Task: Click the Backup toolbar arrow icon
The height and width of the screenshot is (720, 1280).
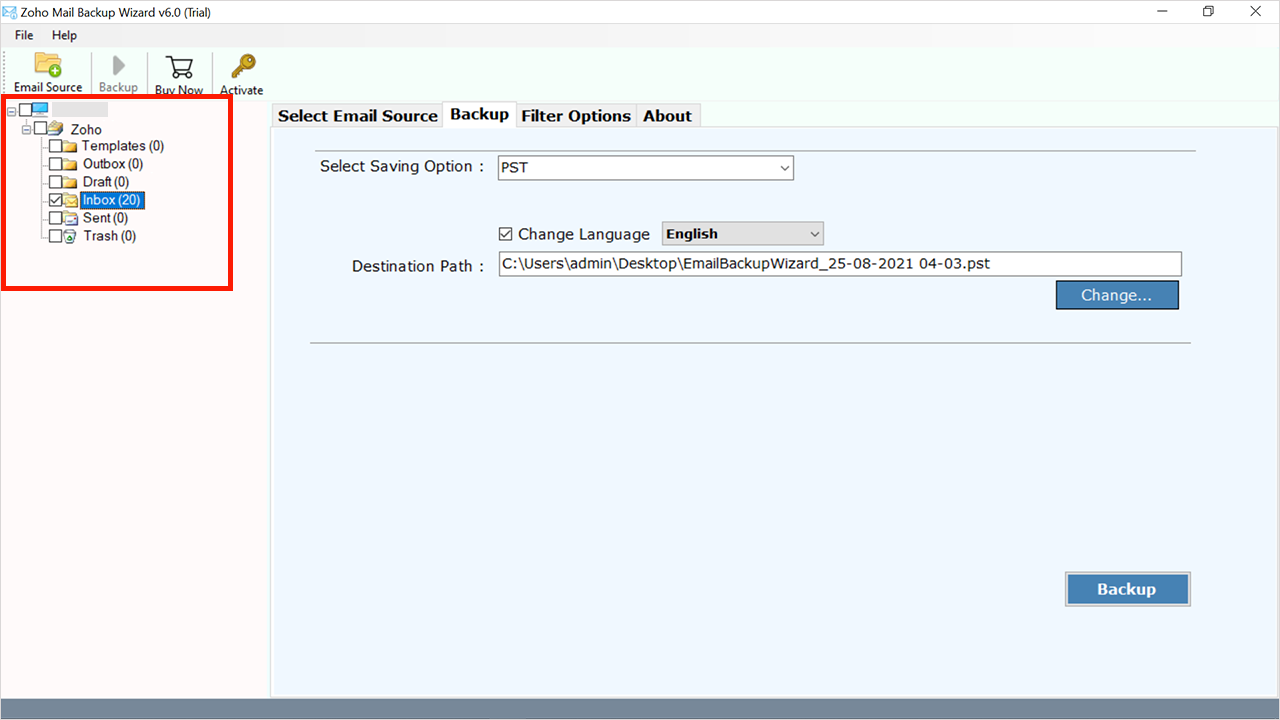Action: [119, 66]
